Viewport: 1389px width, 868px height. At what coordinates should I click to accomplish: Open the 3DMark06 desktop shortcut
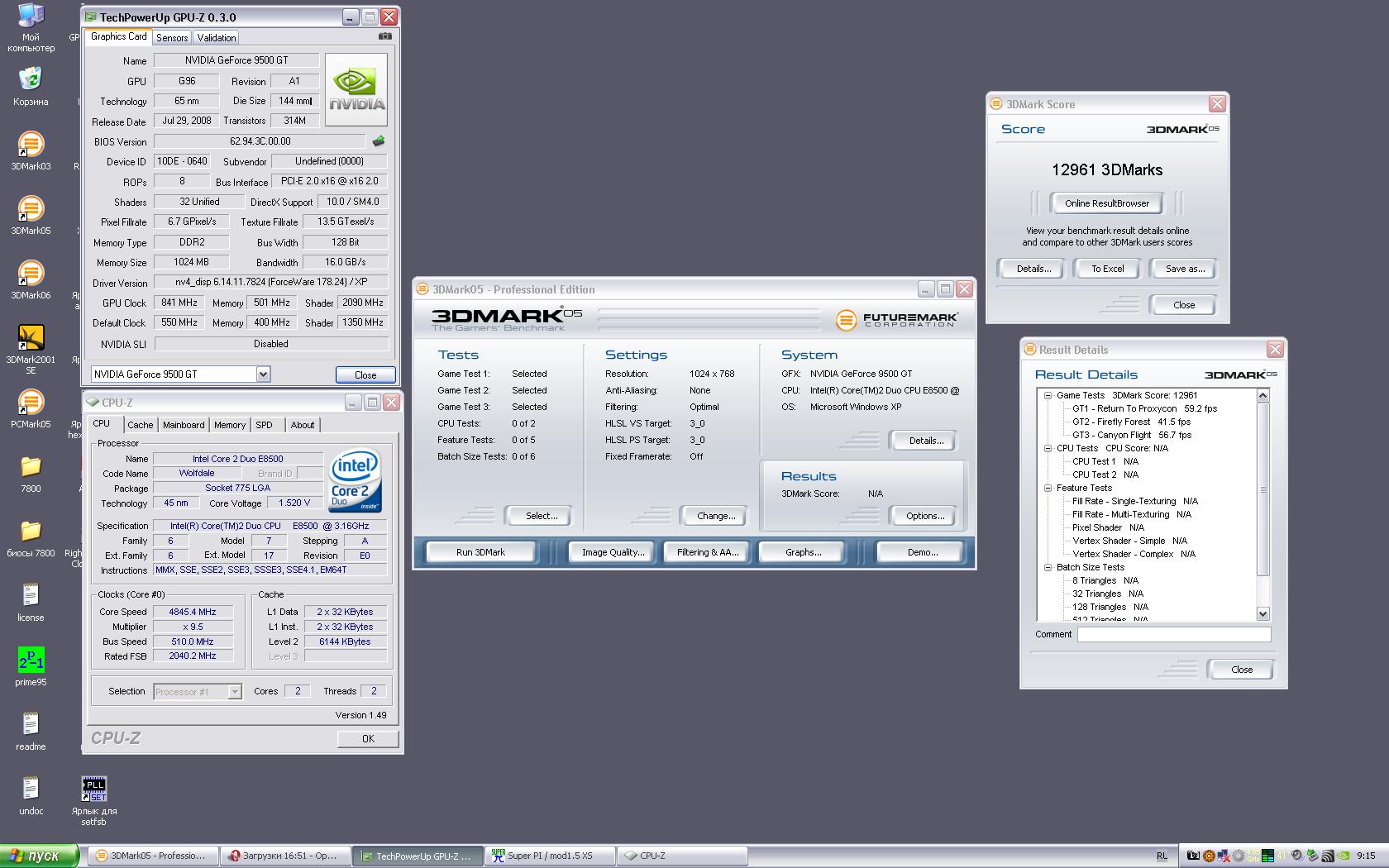tap(31, 274)
